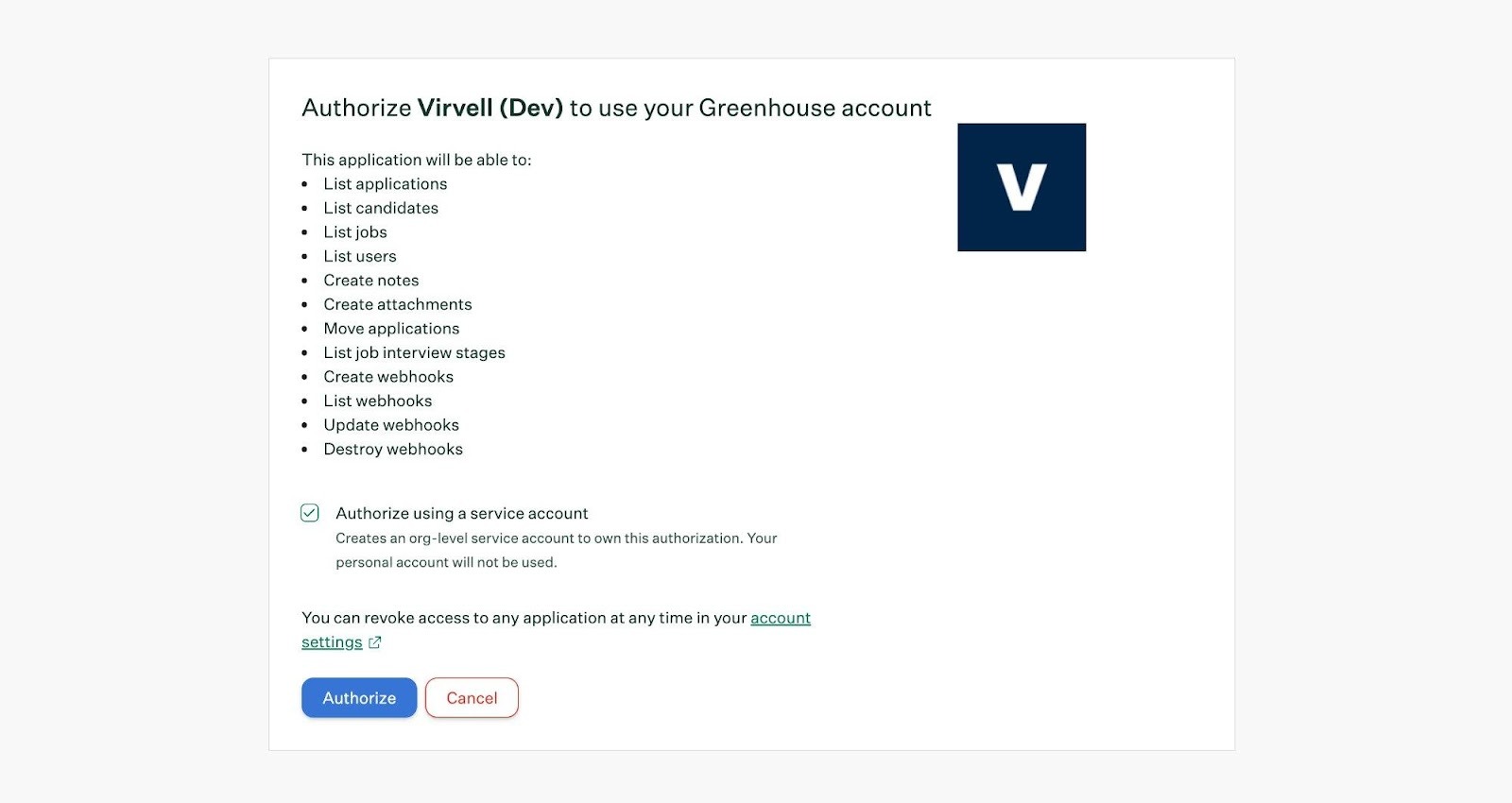1512x803 pixels.
Task: Select the Cancel button
Action: click(x=472, y=697)
